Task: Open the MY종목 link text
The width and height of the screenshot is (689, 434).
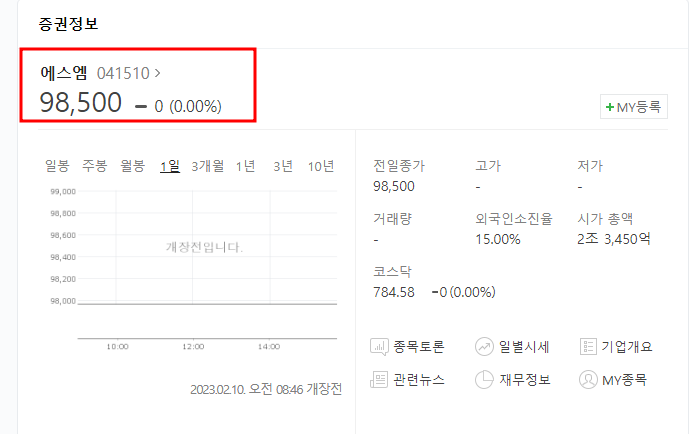Action: pyautogui.click(x=624, y=380)
